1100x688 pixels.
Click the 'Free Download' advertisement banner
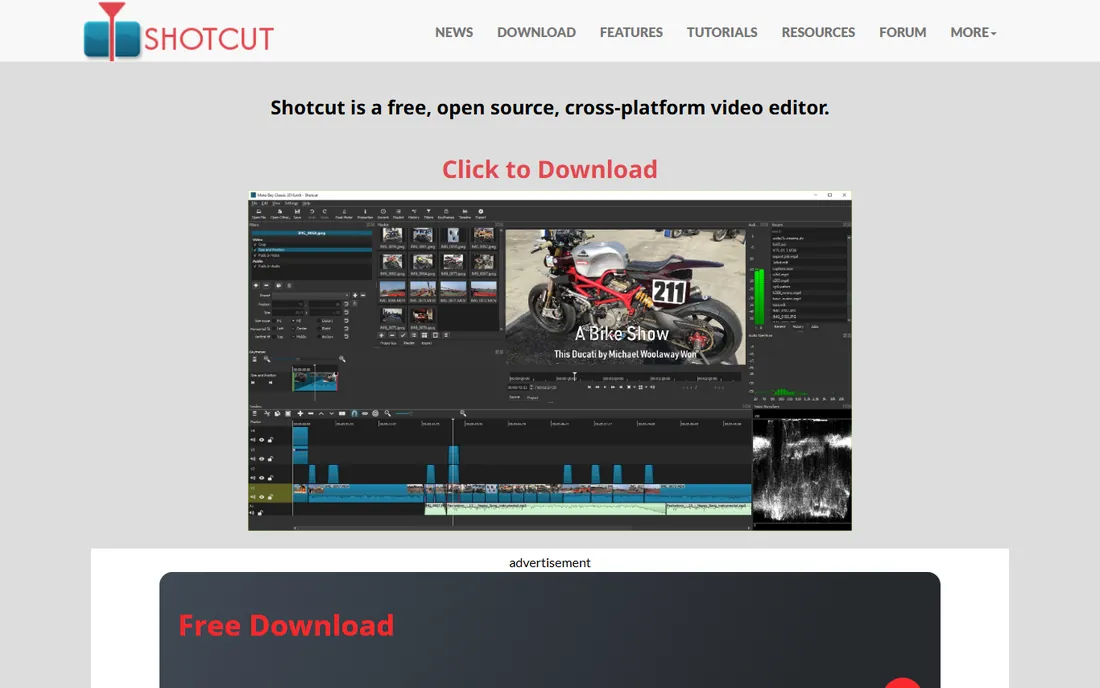click(x=549, y=630)
